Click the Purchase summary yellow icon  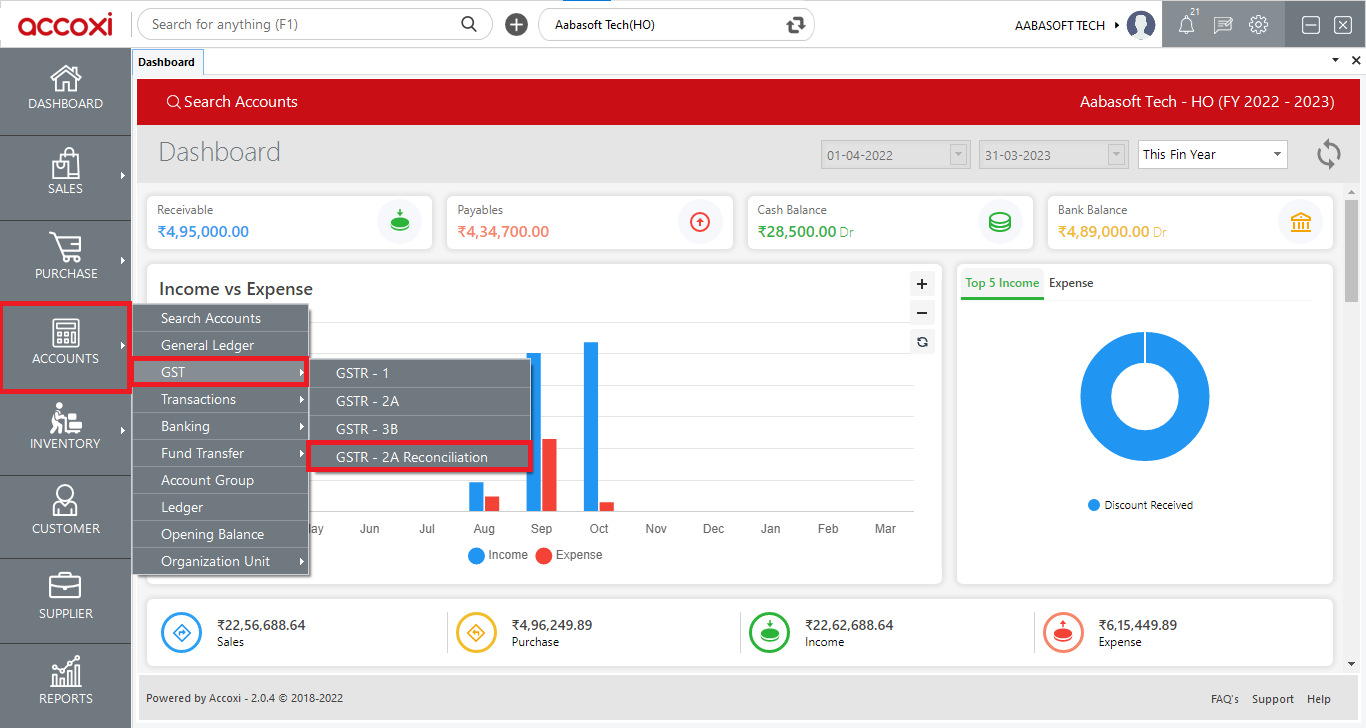tap(477, 632)
